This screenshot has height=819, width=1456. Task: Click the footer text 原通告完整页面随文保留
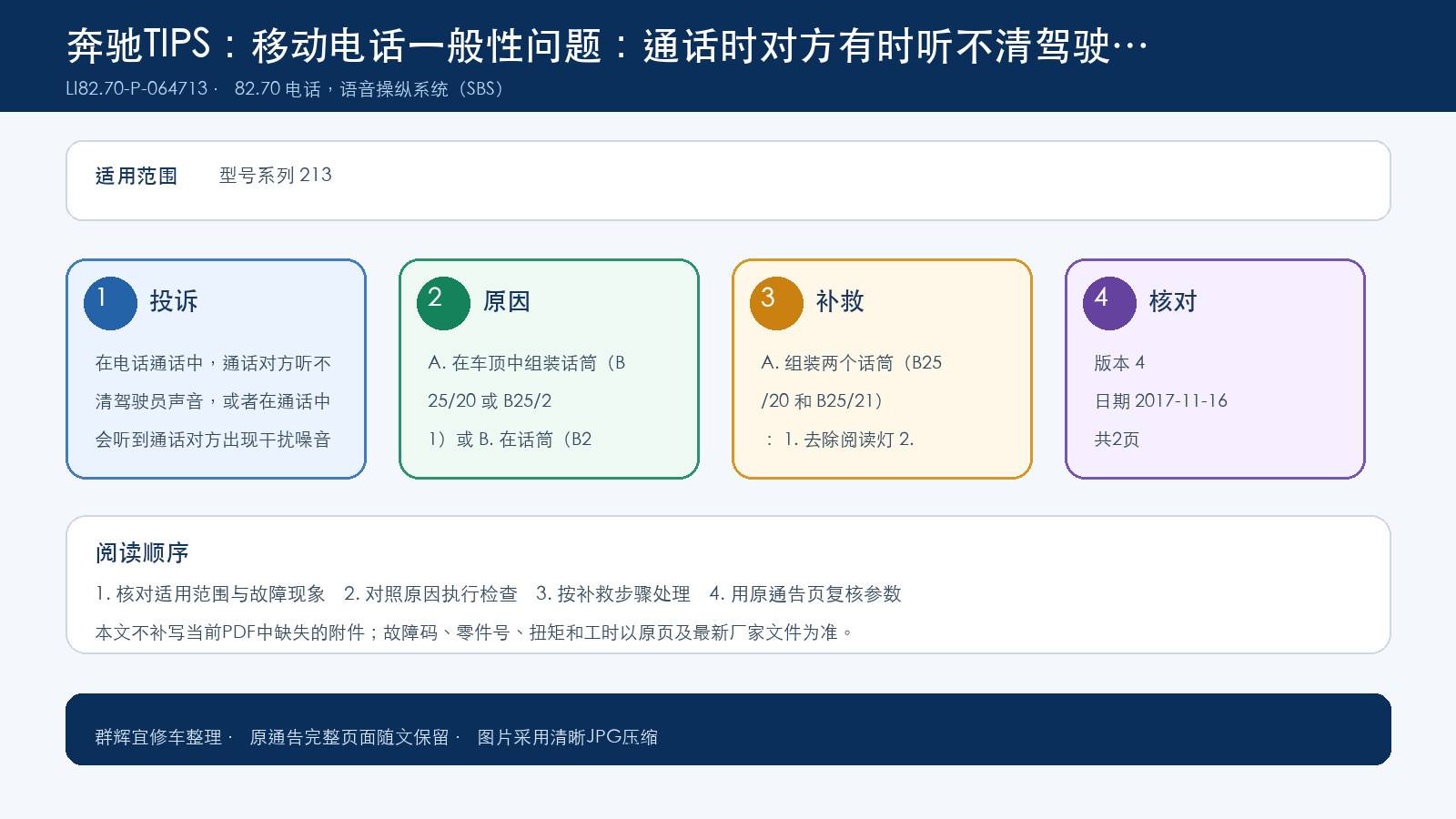[x=349, y=737]
